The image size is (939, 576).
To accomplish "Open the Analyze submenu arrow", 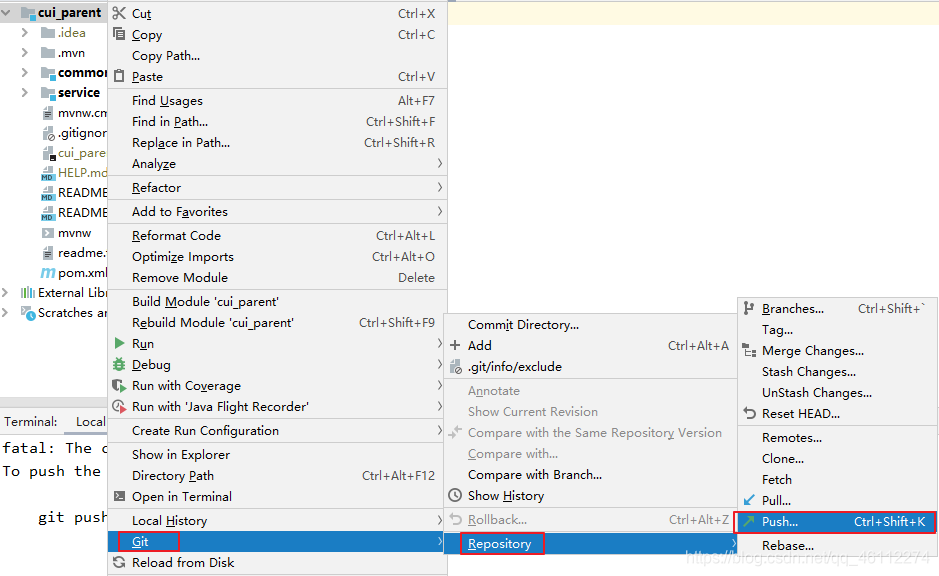I will tap(440, 163).
